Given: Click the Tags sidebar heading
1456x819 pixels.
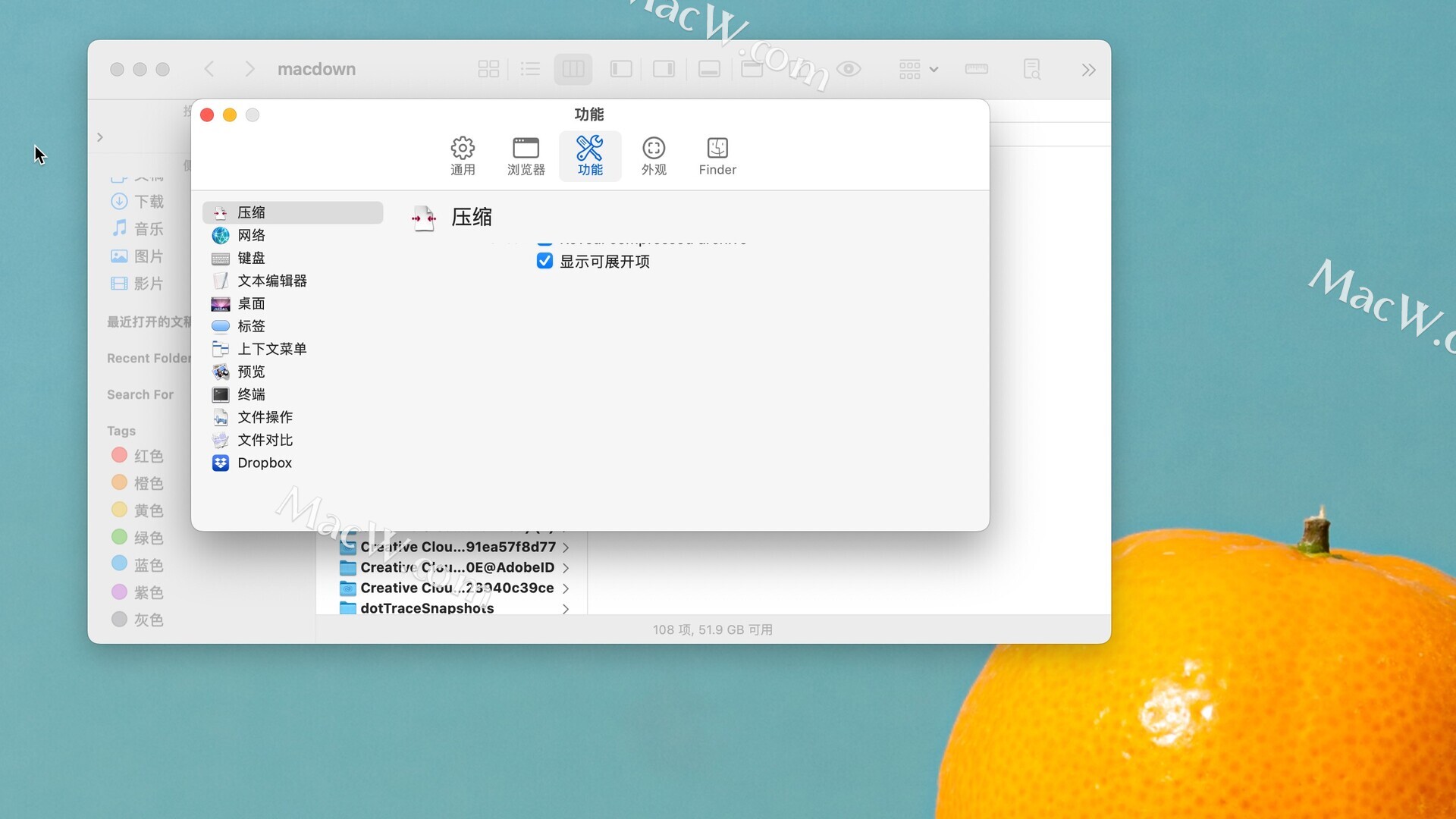Looking at the screenshot, I should tap(121, 431).
